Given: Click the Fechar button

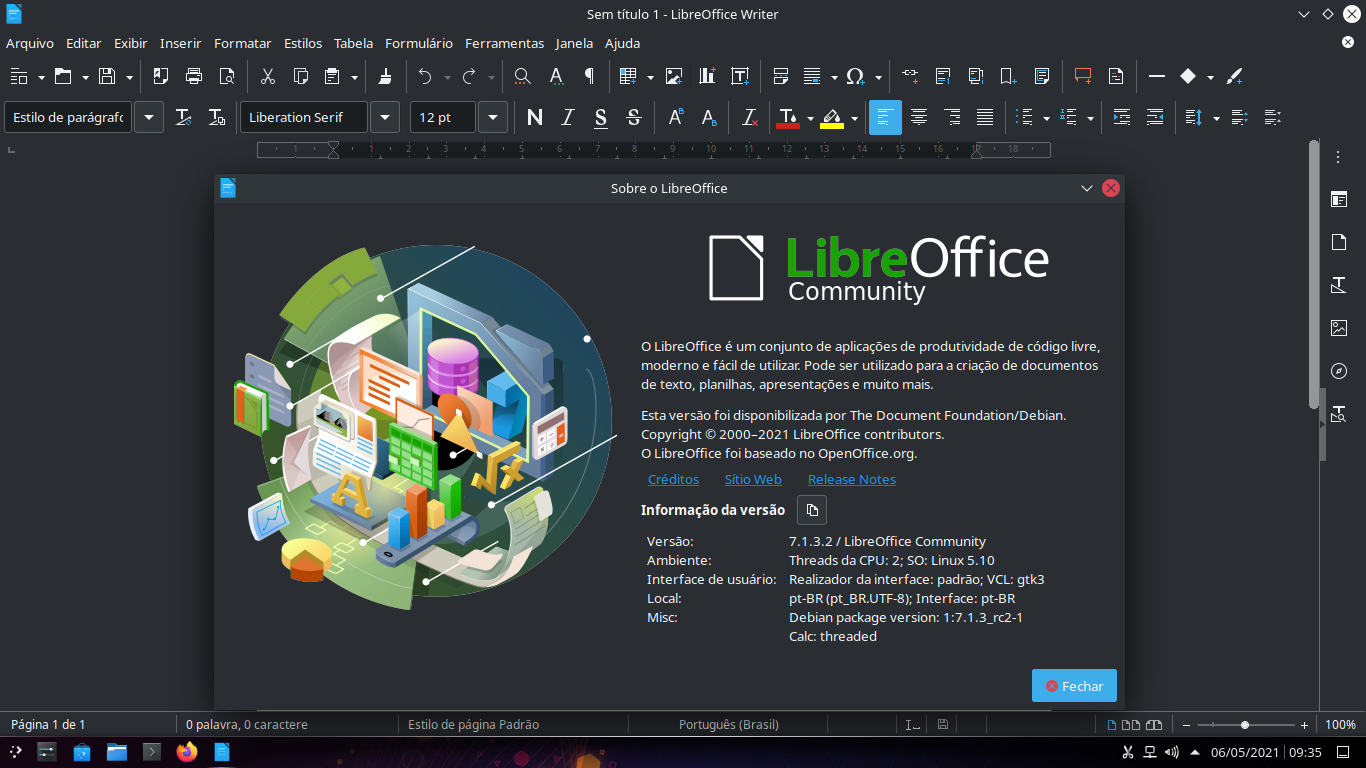Looking at the screenshot, I should click(1074, 686).
